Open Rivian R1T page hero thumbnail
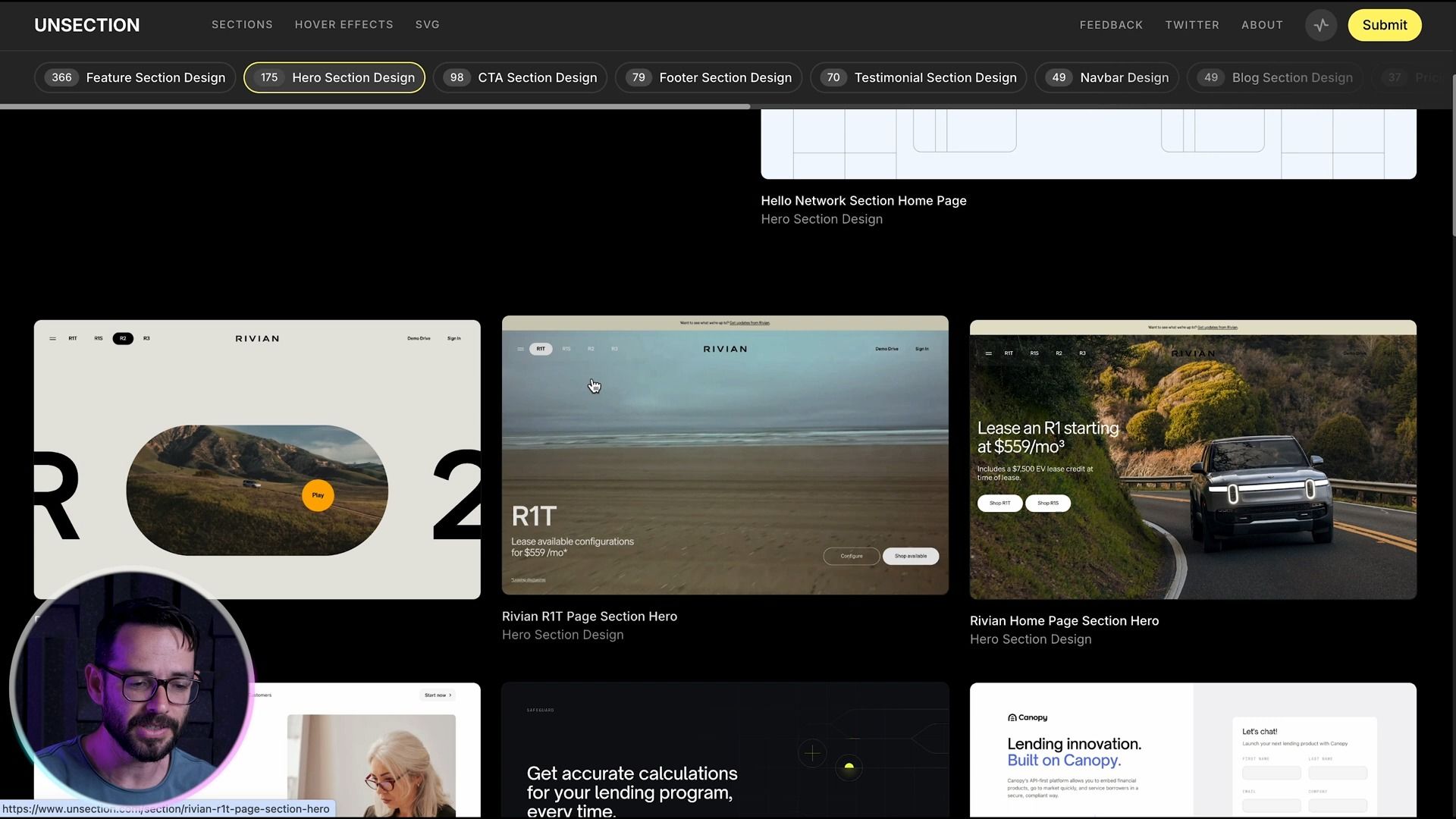 tap(725, 455)
